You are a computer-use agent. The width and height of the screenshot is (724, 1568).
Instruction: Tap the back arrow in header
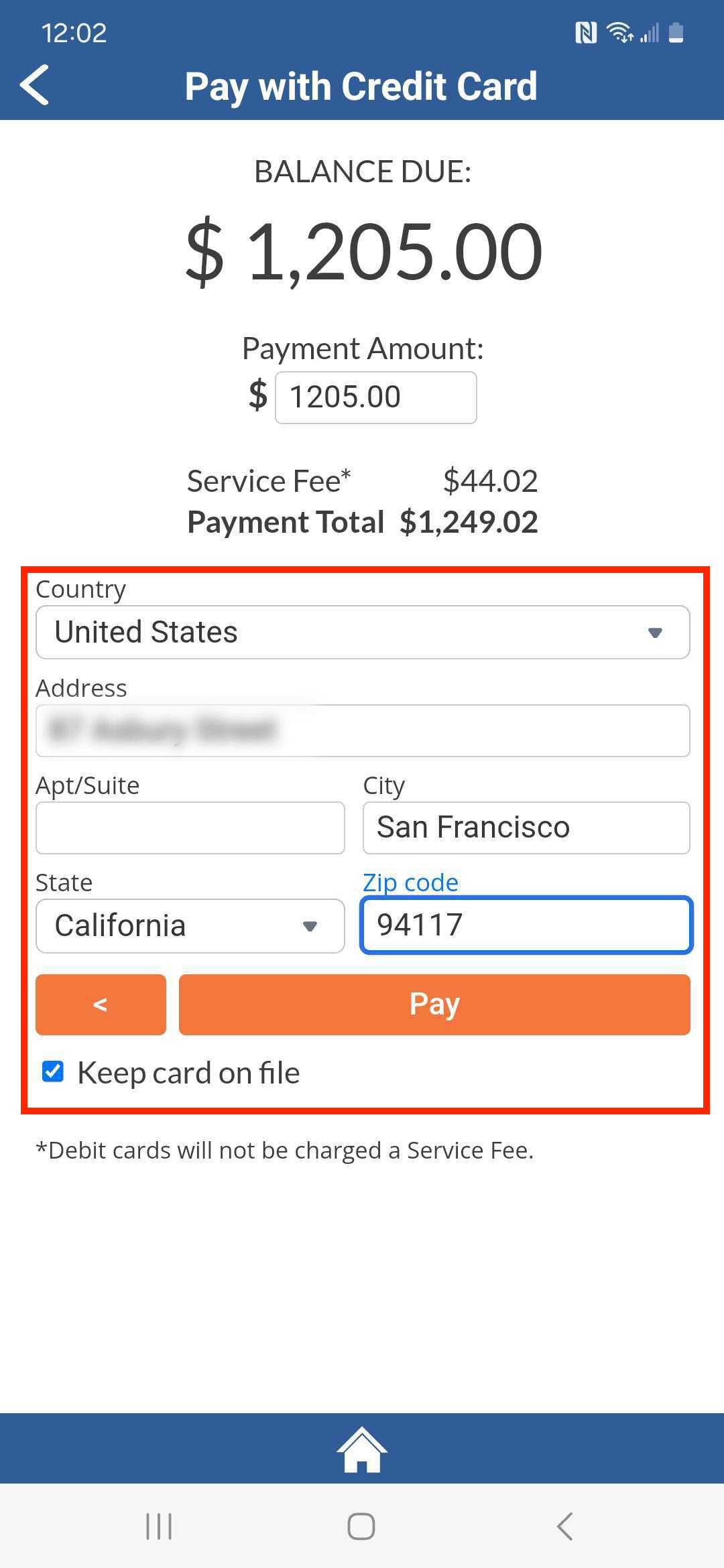click(35, 85)
